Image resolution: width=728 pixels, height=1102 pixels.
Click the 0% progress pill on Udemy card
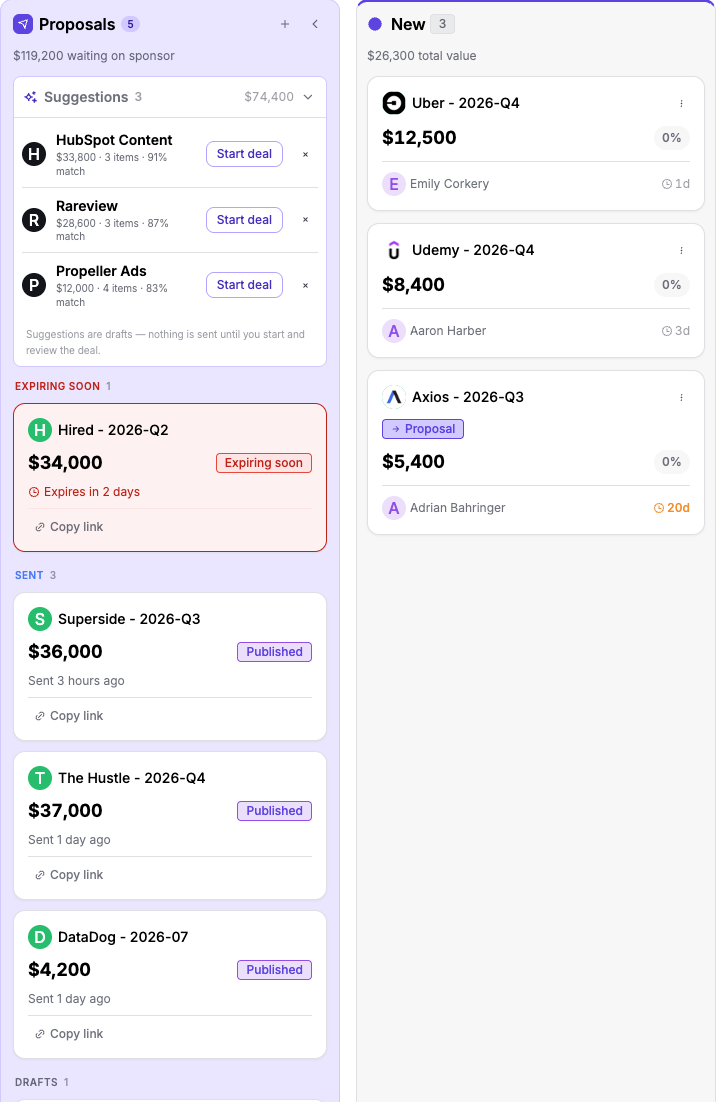coord(671,285)
